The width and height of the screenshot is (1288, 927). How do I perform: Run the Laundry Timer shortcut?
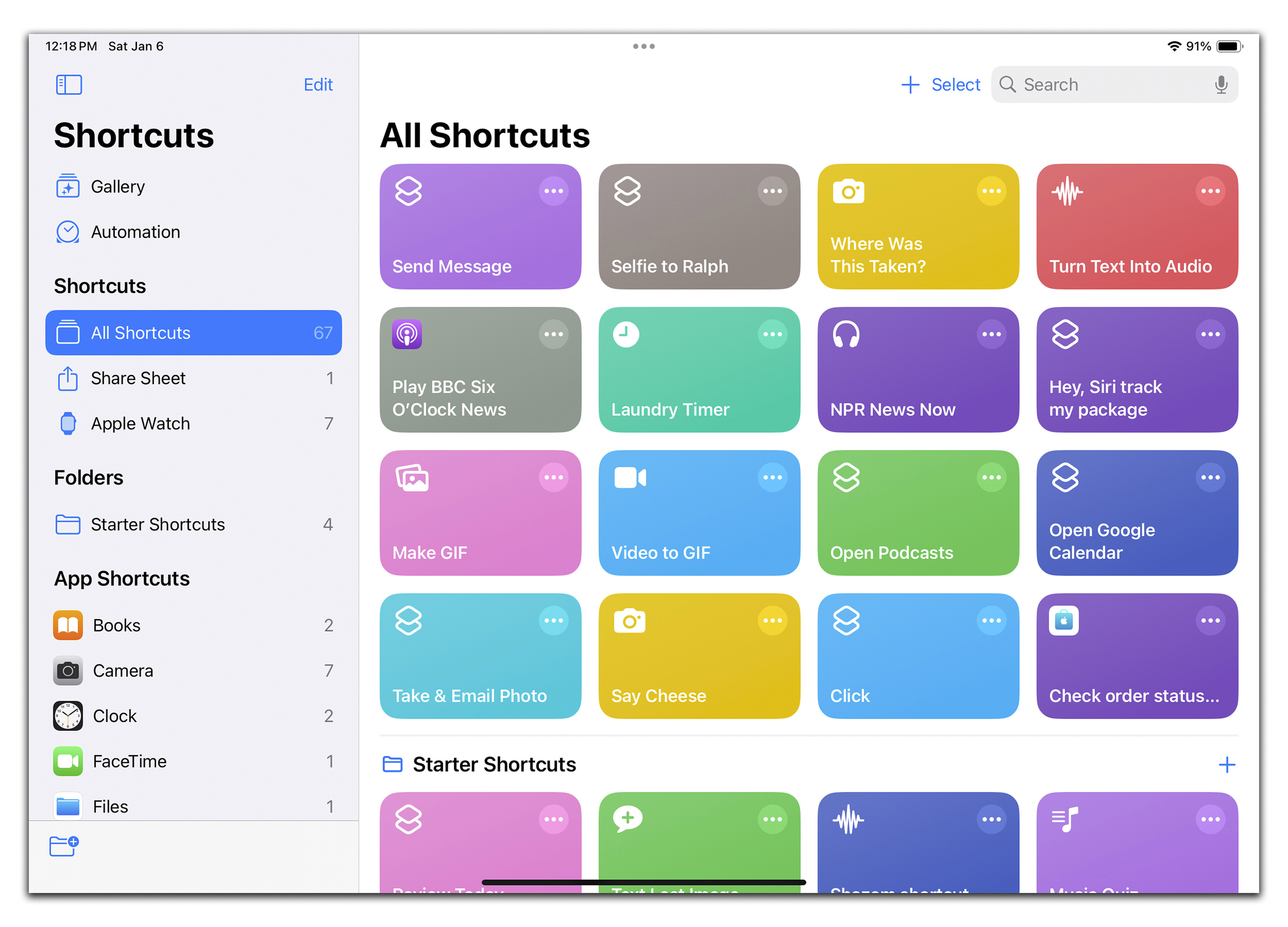699,370
